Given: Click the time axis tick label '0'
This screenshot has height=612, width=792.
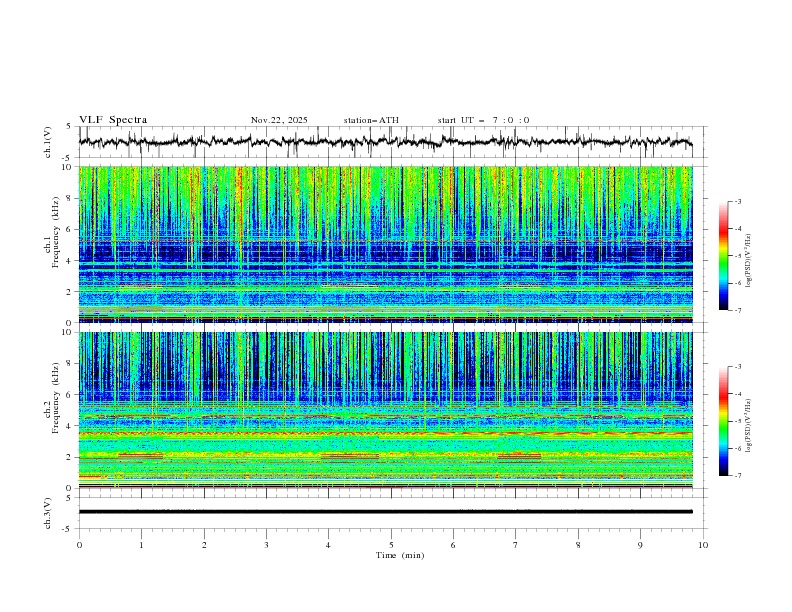Looking at the screenshot, I should pos(79,545).
